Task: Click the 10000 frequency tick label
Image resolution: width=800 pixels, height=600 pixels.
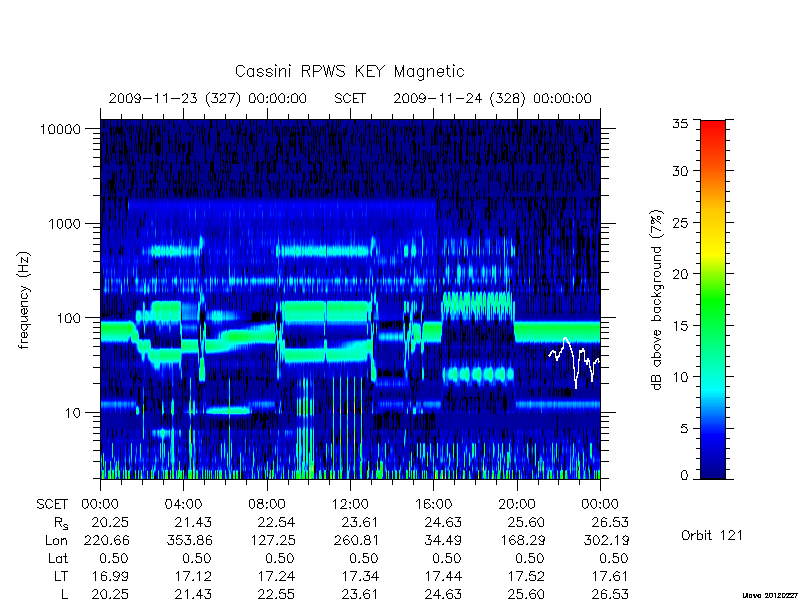Action: pyautogui.click(x=60, y=129)
